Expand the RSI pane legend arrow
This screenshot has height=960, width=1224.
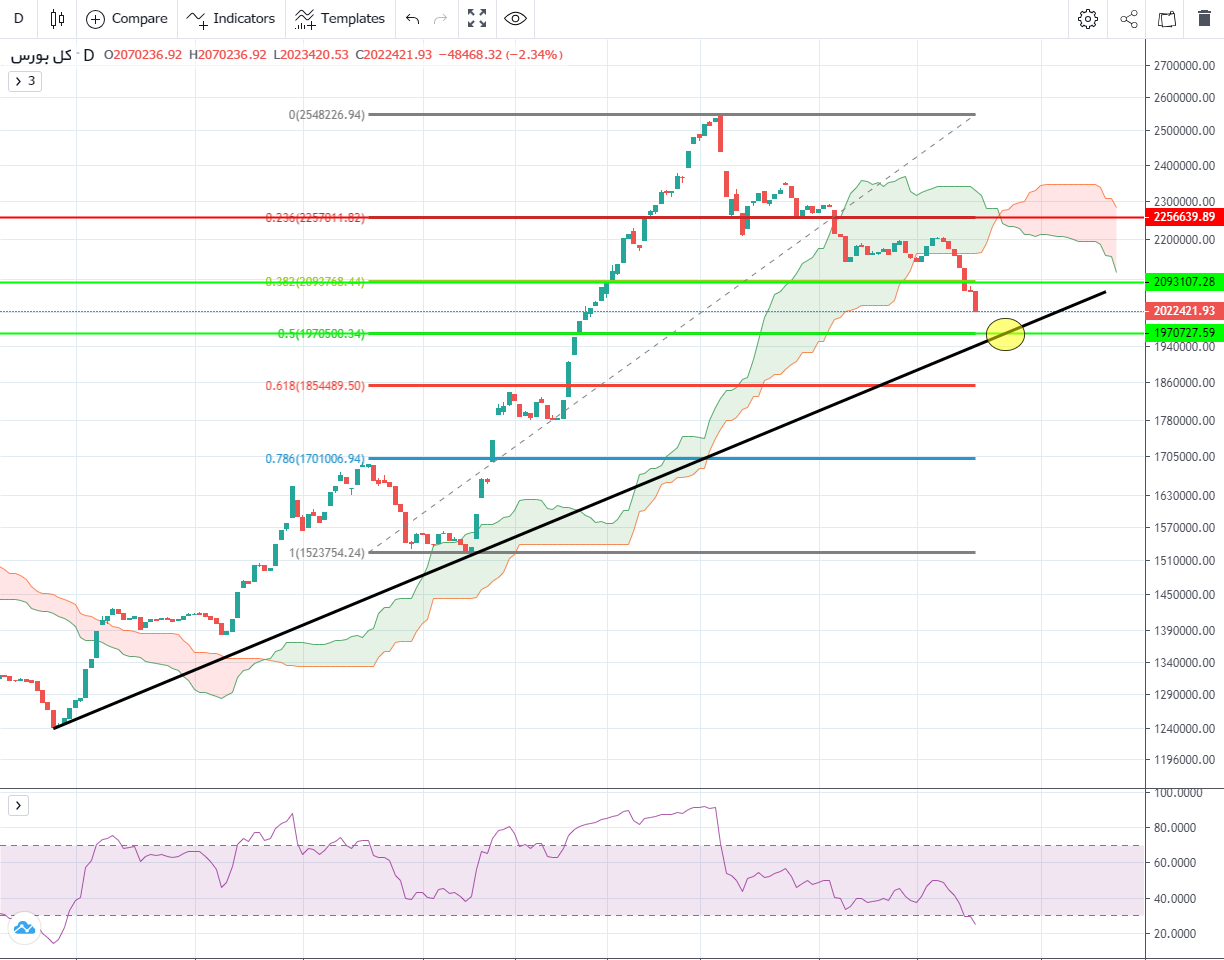point(19,805)
